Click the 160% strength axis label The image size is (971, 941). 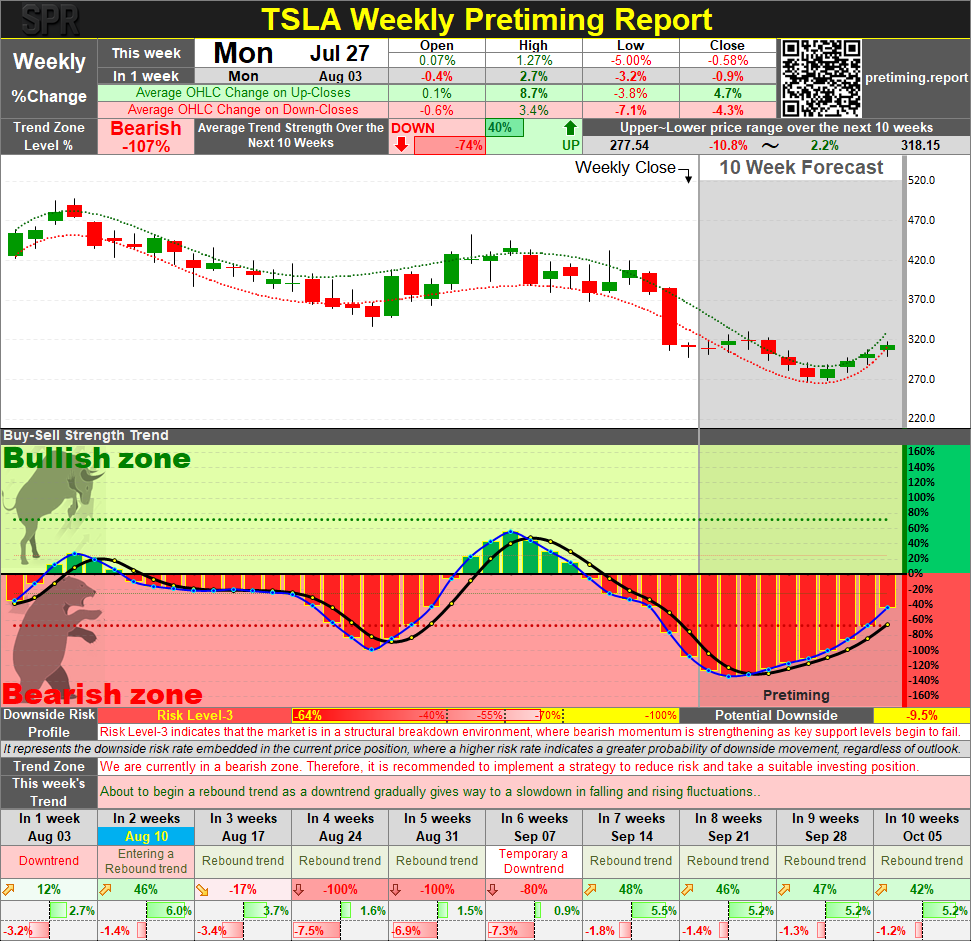pos(921,452)
